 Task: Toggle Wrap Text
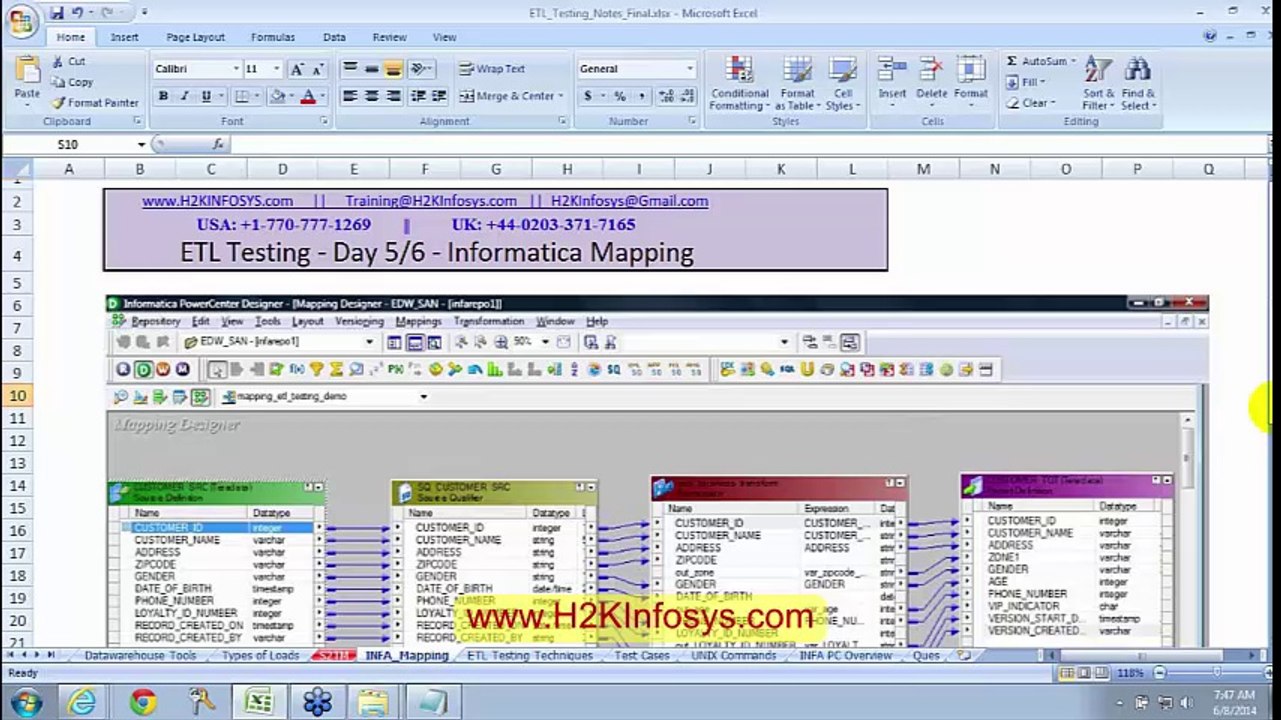[492, 69]
